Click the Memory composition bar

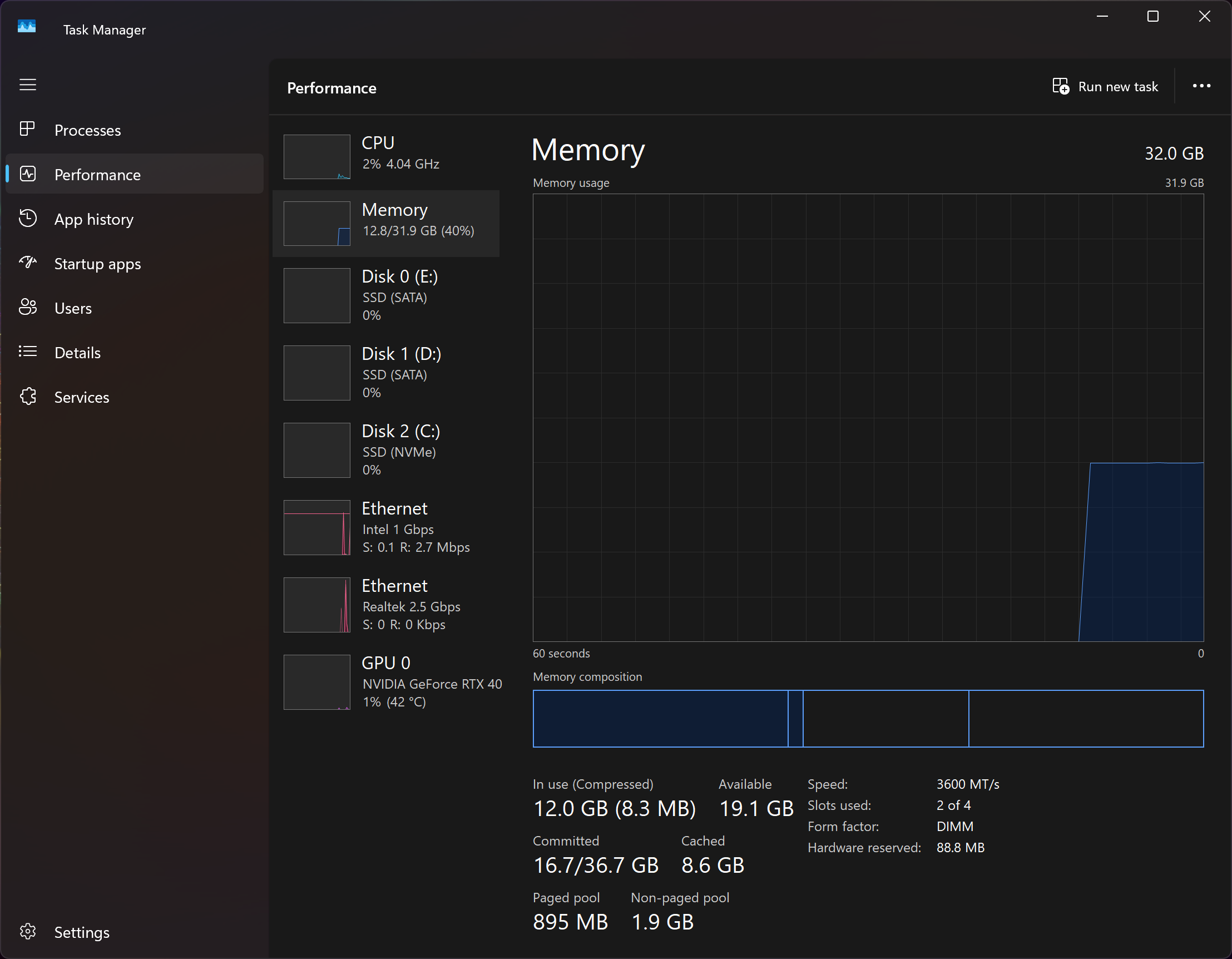tap(868, 718)
